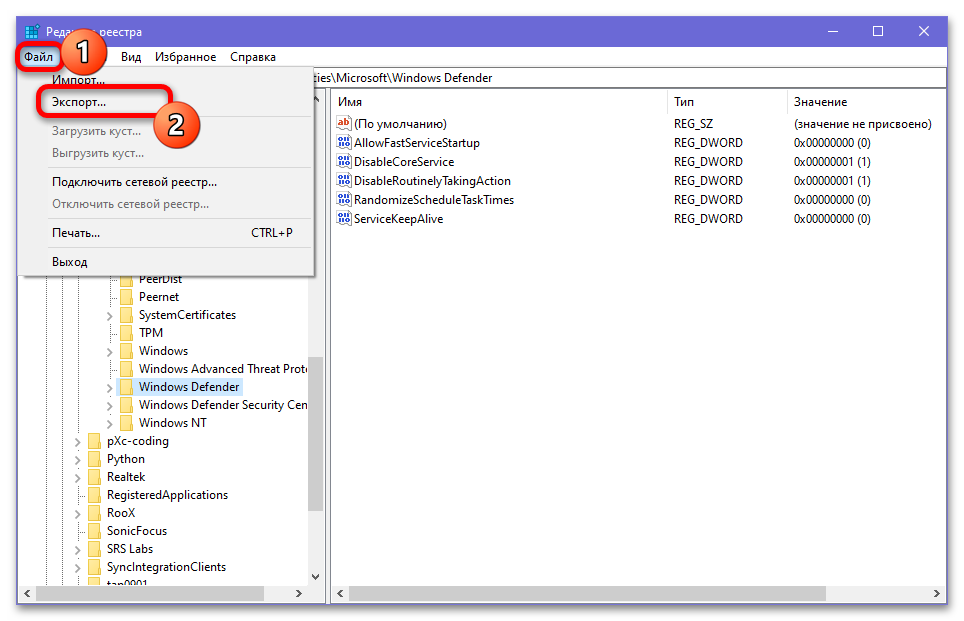Select Подключить сетевой реестр... menu entry
The width and height of the screenshot is (964, 621).
point(165,182)
